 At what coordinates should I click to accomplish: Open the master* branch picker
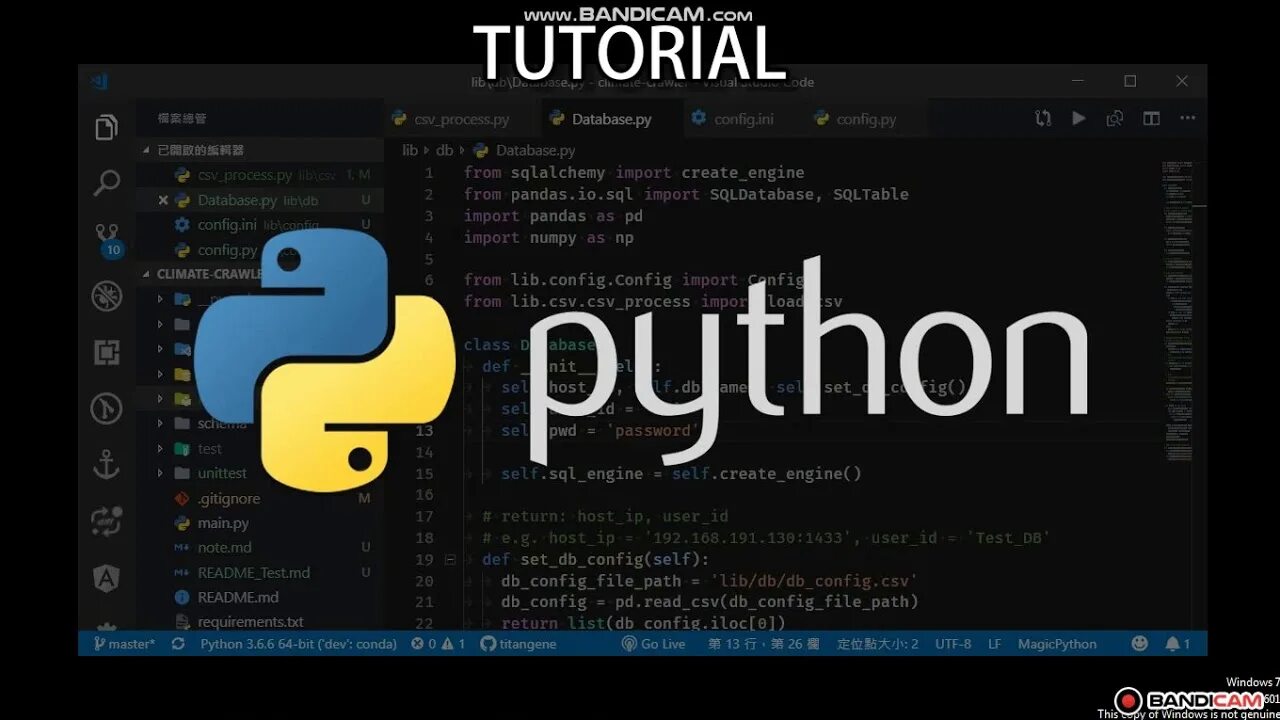124,644
